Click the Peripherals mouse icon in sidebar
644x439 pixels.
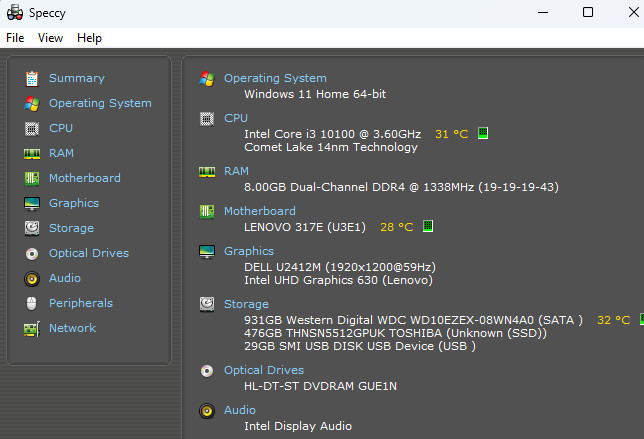pos(31,303)
